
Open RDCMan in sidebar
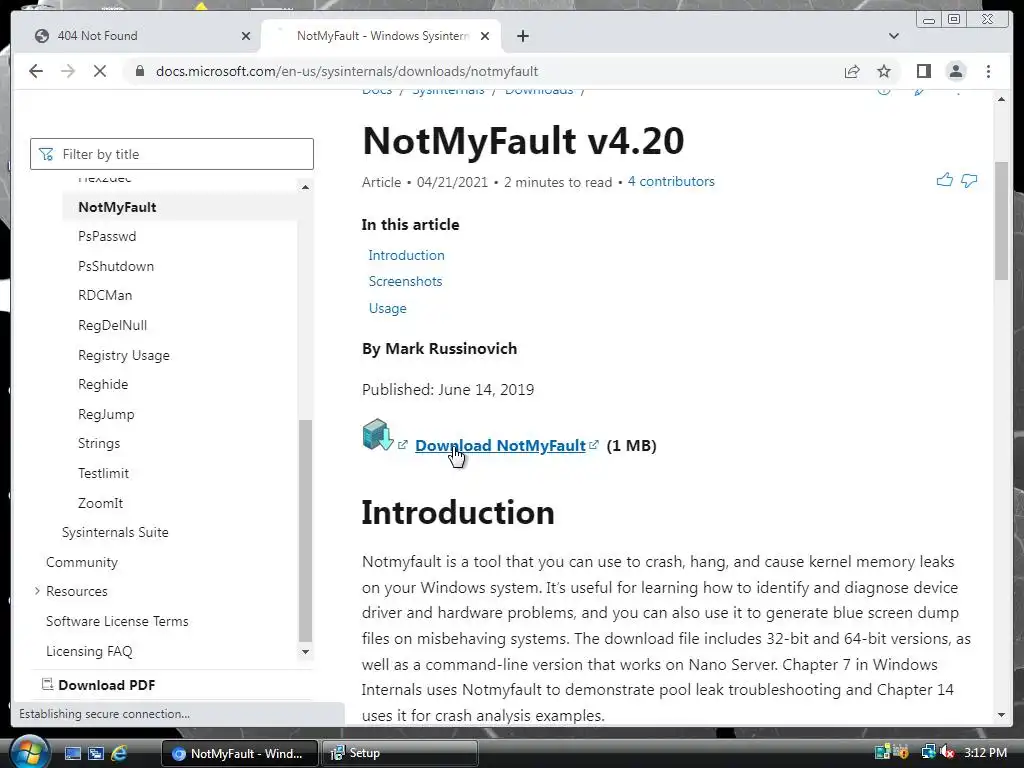coord(104,295)
